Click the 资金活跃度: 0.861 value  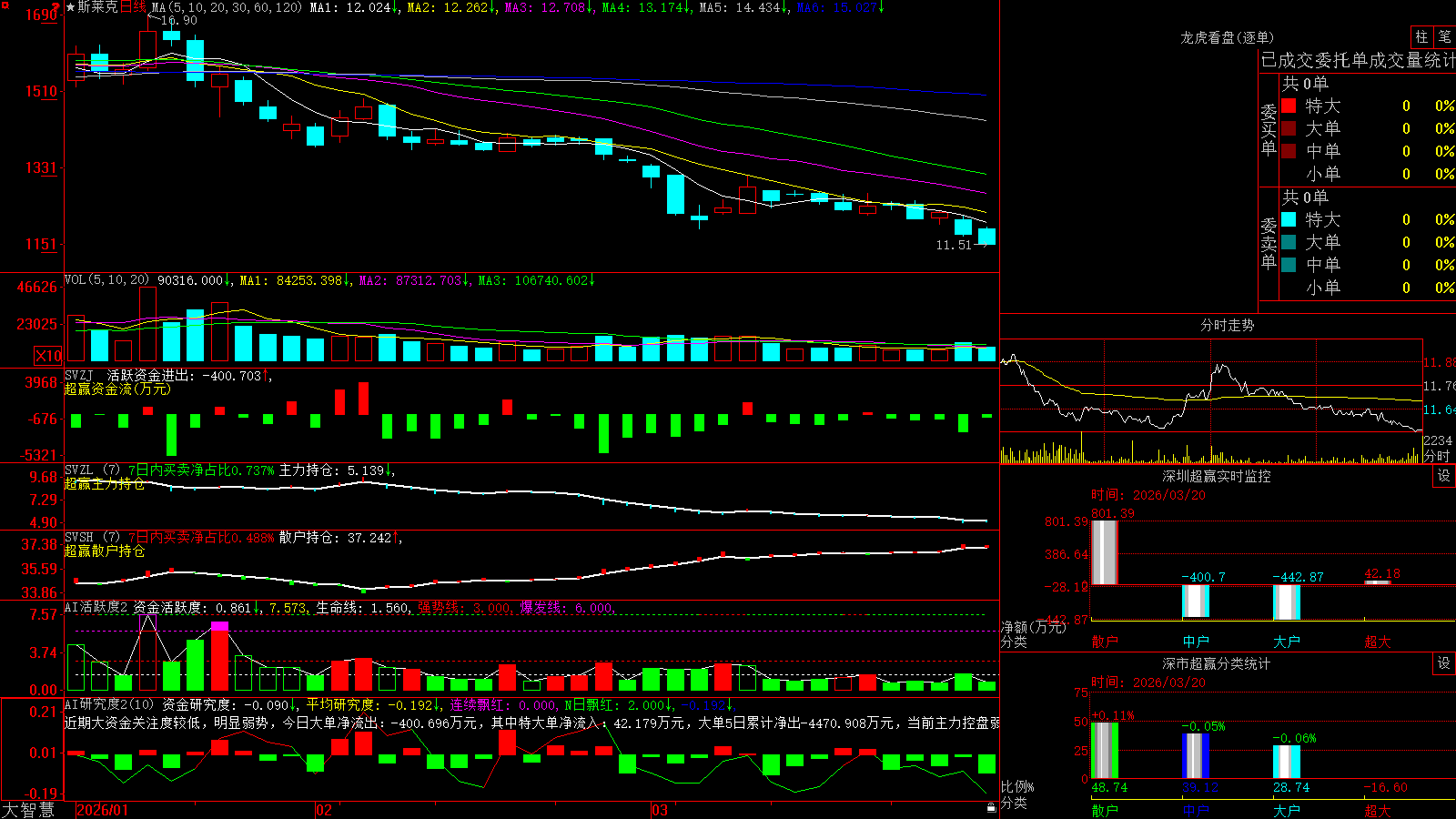pos(197,607)
